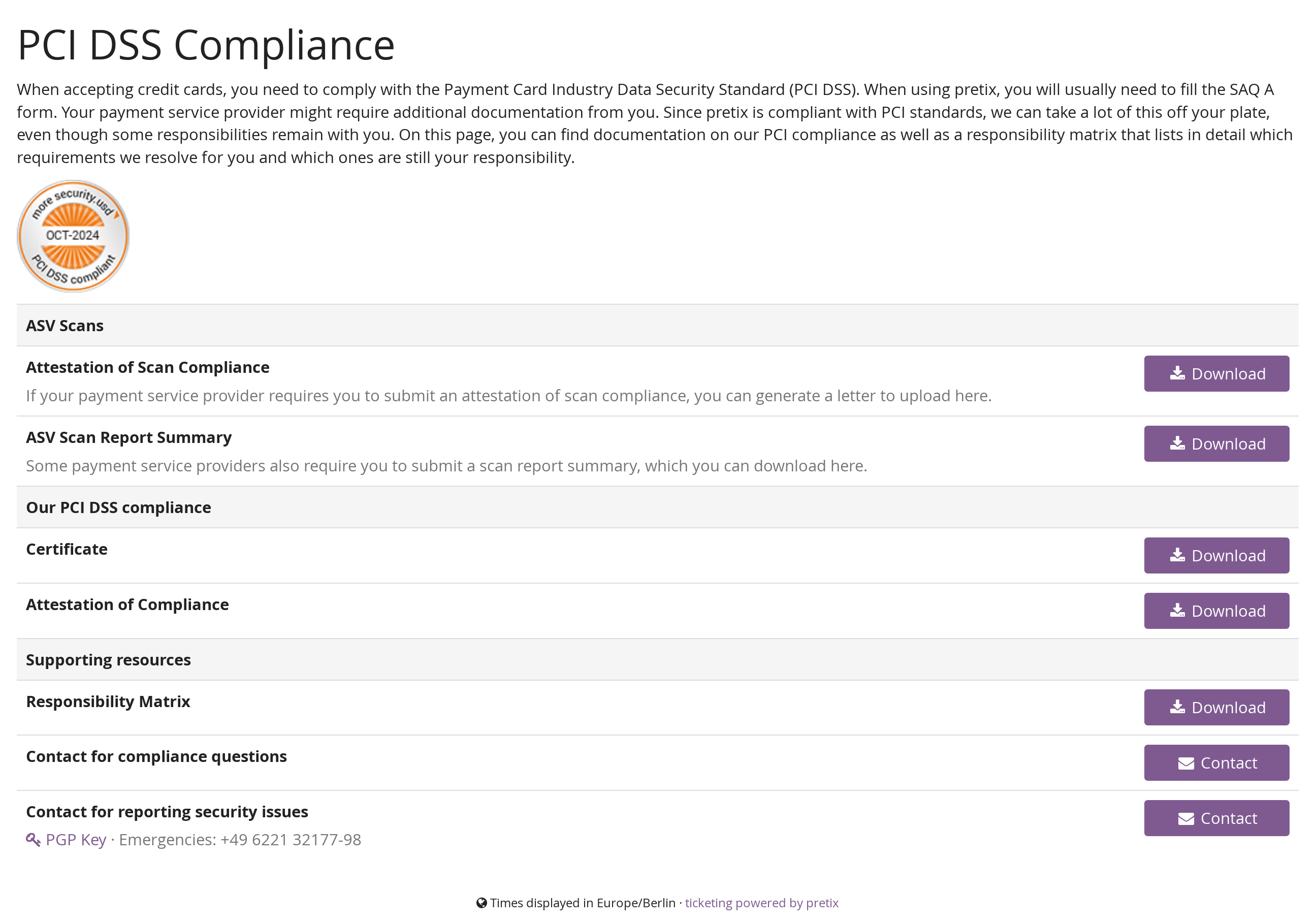This screenshot has height=923, width=1316.
Task: Open ticketing powered by pretix link
Action: pos(761,903)
